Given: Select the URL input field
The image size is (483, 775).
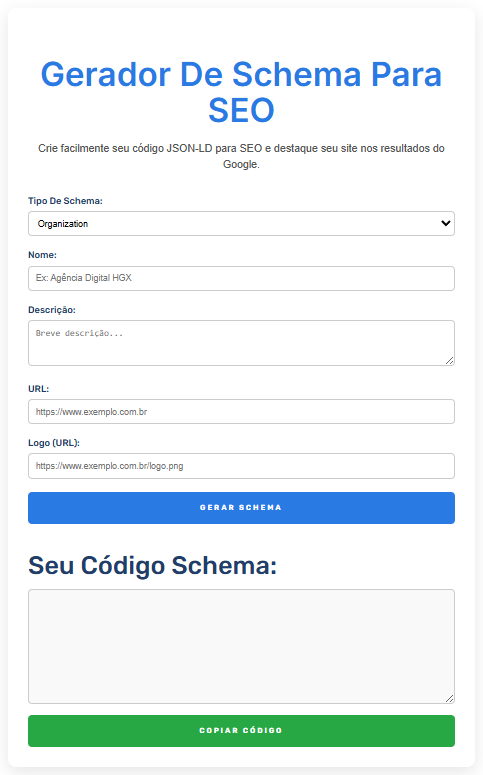Looking at the screenshot, I should 241,412.
